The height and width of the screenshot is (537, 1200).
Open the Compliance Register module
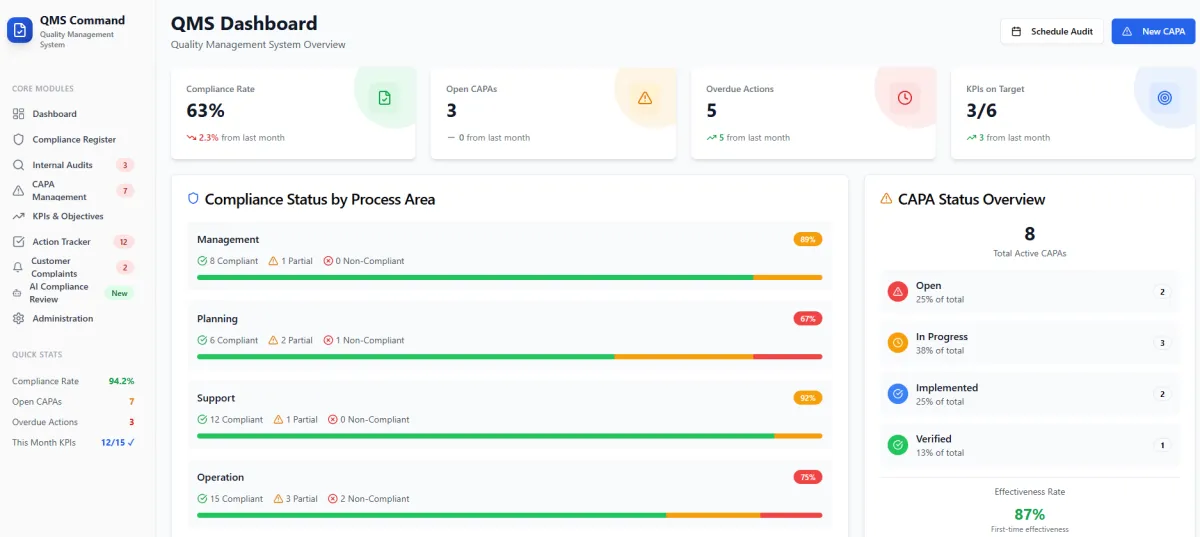(x=74, y=140)
